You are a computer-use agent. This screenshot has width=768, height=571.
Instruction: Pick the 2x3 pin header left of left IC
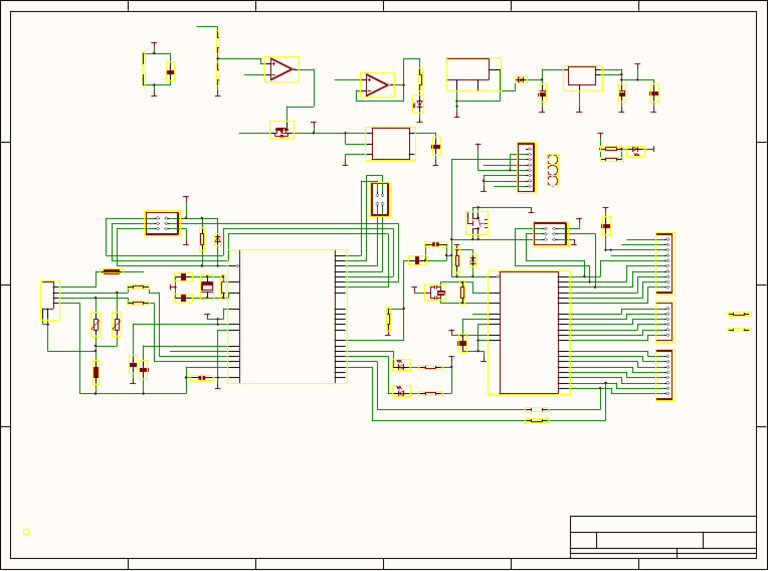[162, 223]
